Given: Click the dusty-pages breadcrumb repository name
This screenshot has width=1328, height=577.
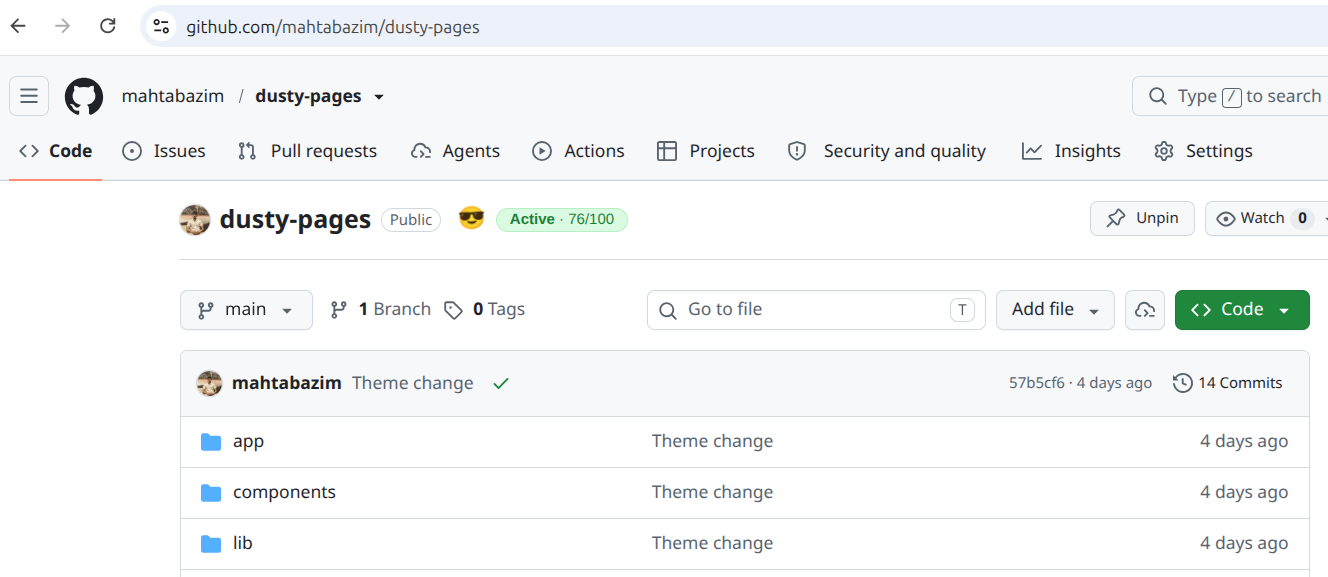Looking at the screenshot, I should (x=308, y=97).
